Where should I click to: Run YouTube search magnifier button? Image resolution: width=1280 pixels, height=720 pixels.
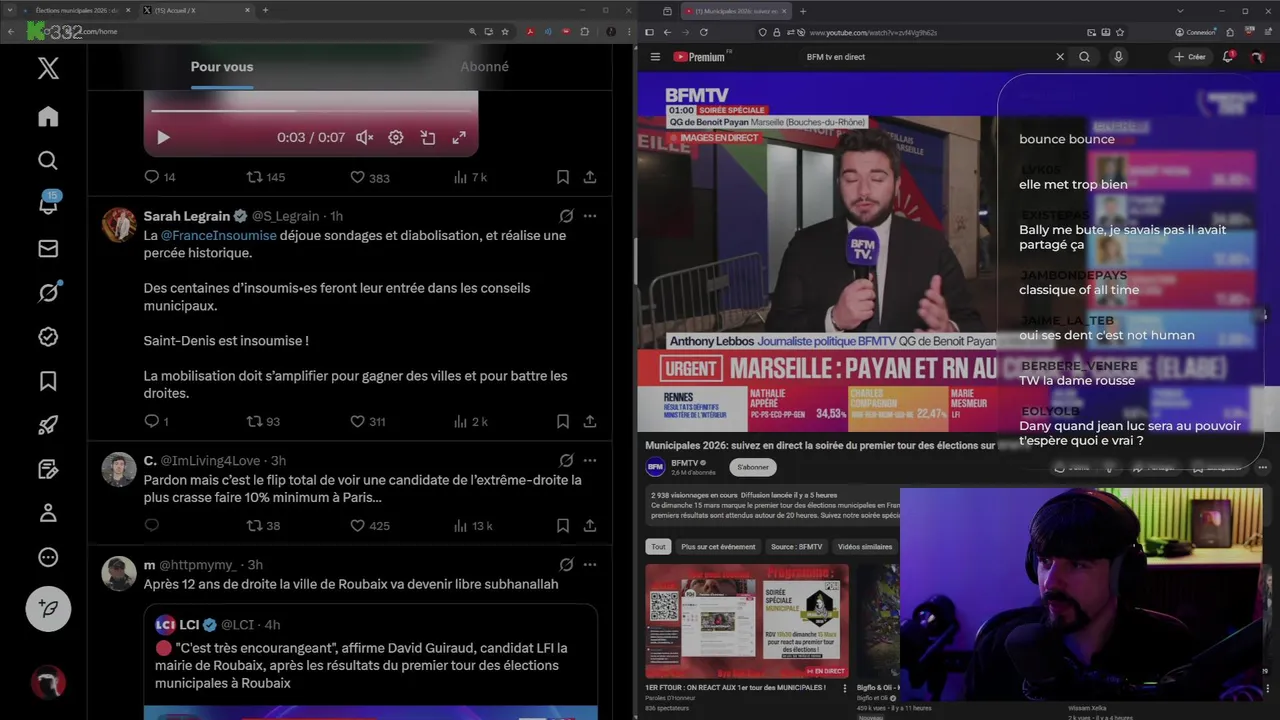tap(1084, 57)
